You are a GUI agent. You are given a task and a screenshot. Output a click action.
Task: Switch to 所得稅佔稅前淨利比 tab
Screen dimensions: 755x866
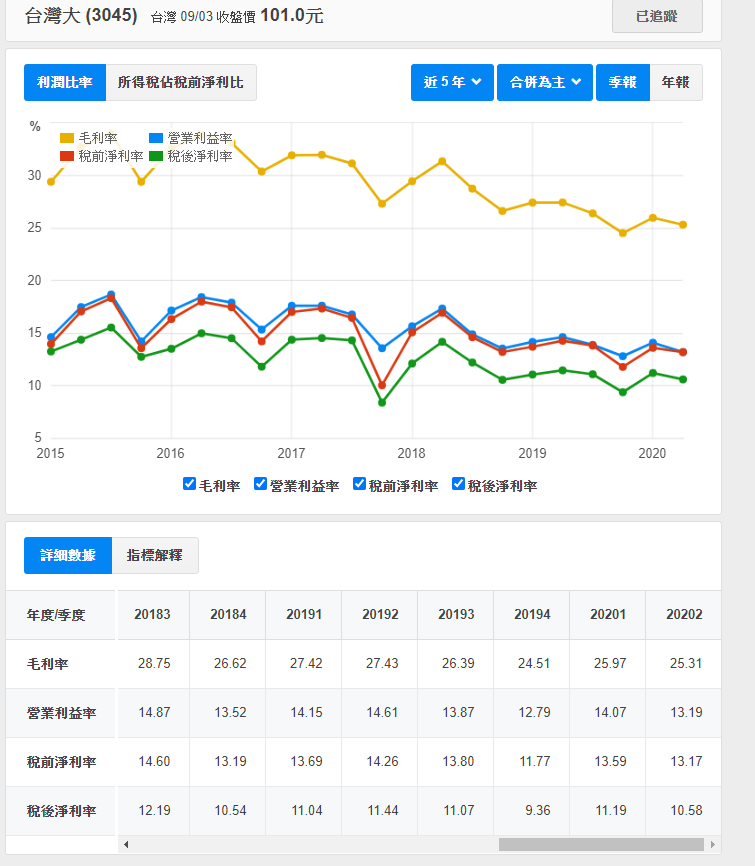coord(181,82)
